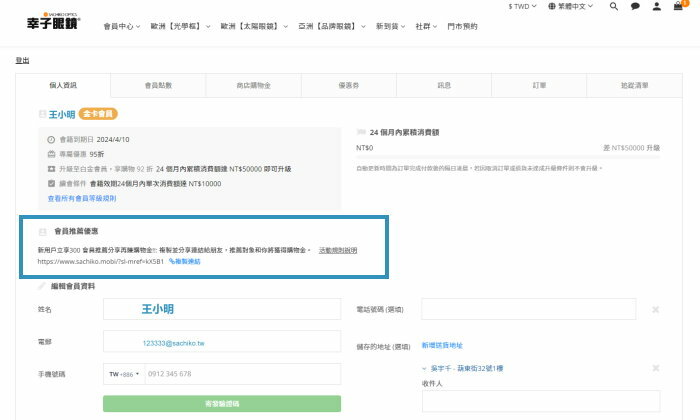Clear the 電話號碼 field with X icon
The height and width of the screenshot is (420, 700).
pyautogui.click(x=655, y=310)
